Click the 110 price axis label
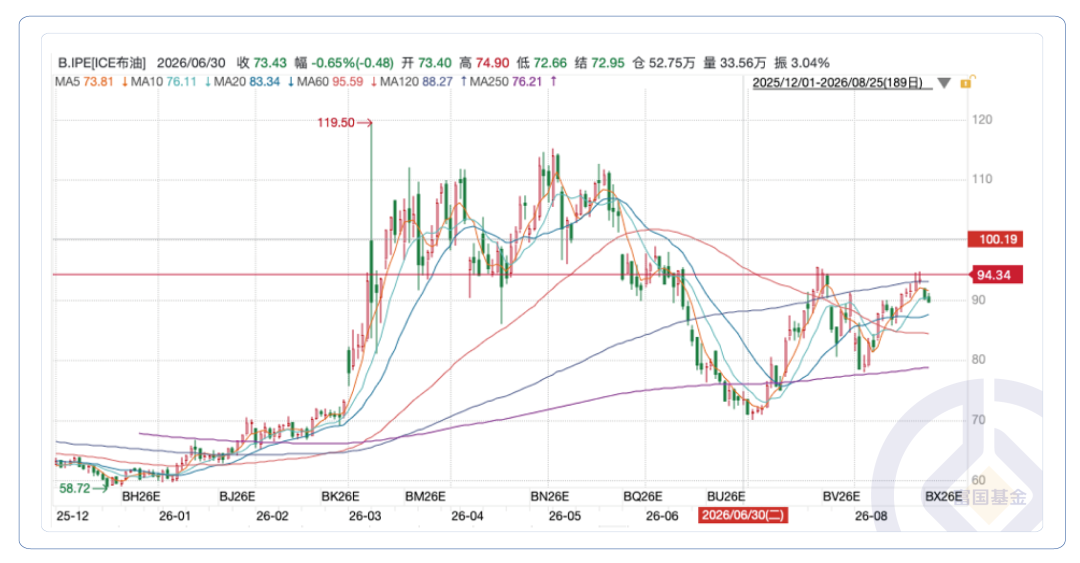Image resolution: width=1080 pixels, height=563 pixels. tap(982, 179)
